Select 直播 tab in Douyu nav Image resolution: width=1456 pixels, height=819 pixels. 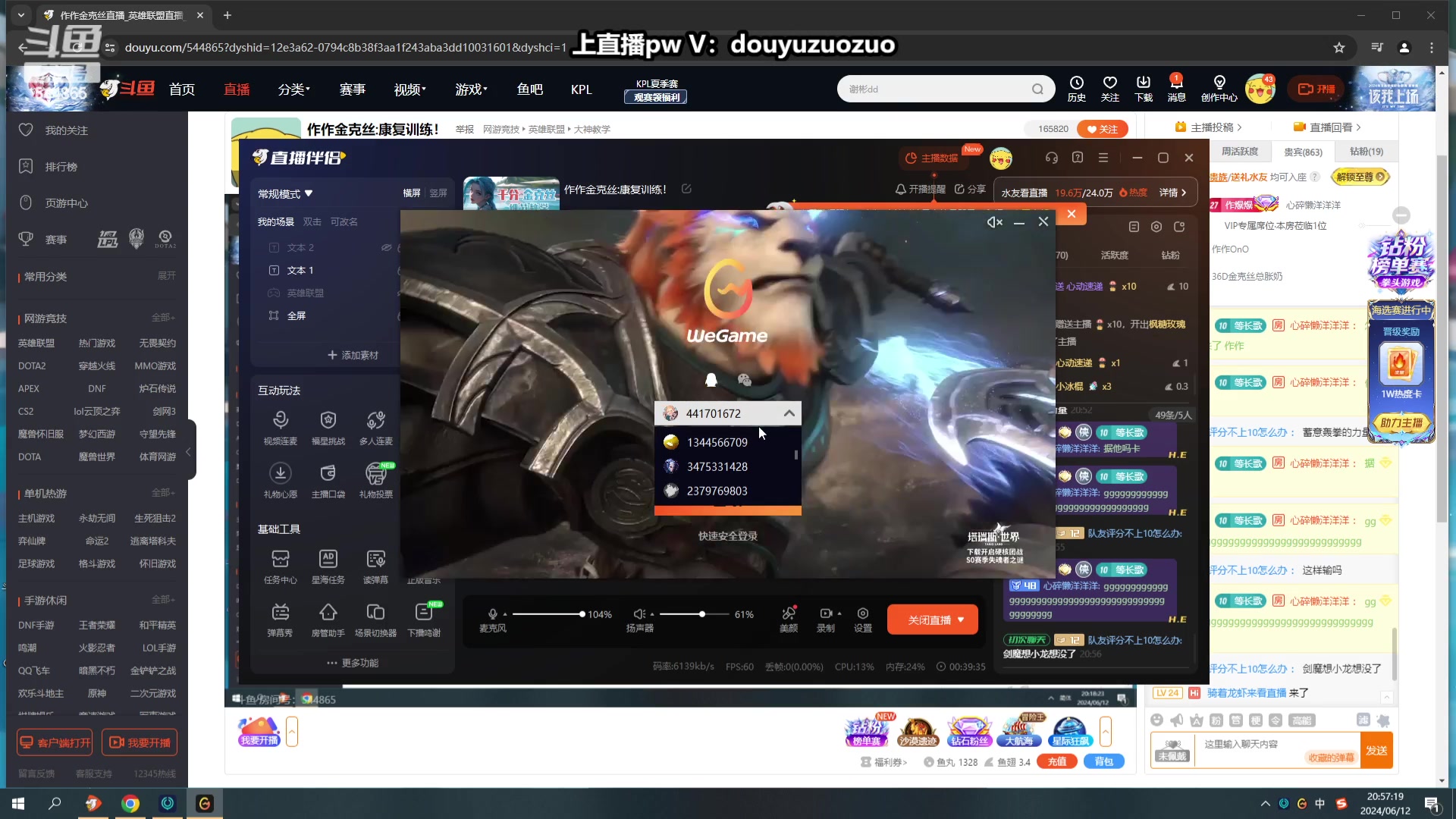pyautogui.click(x=237, y=89)
